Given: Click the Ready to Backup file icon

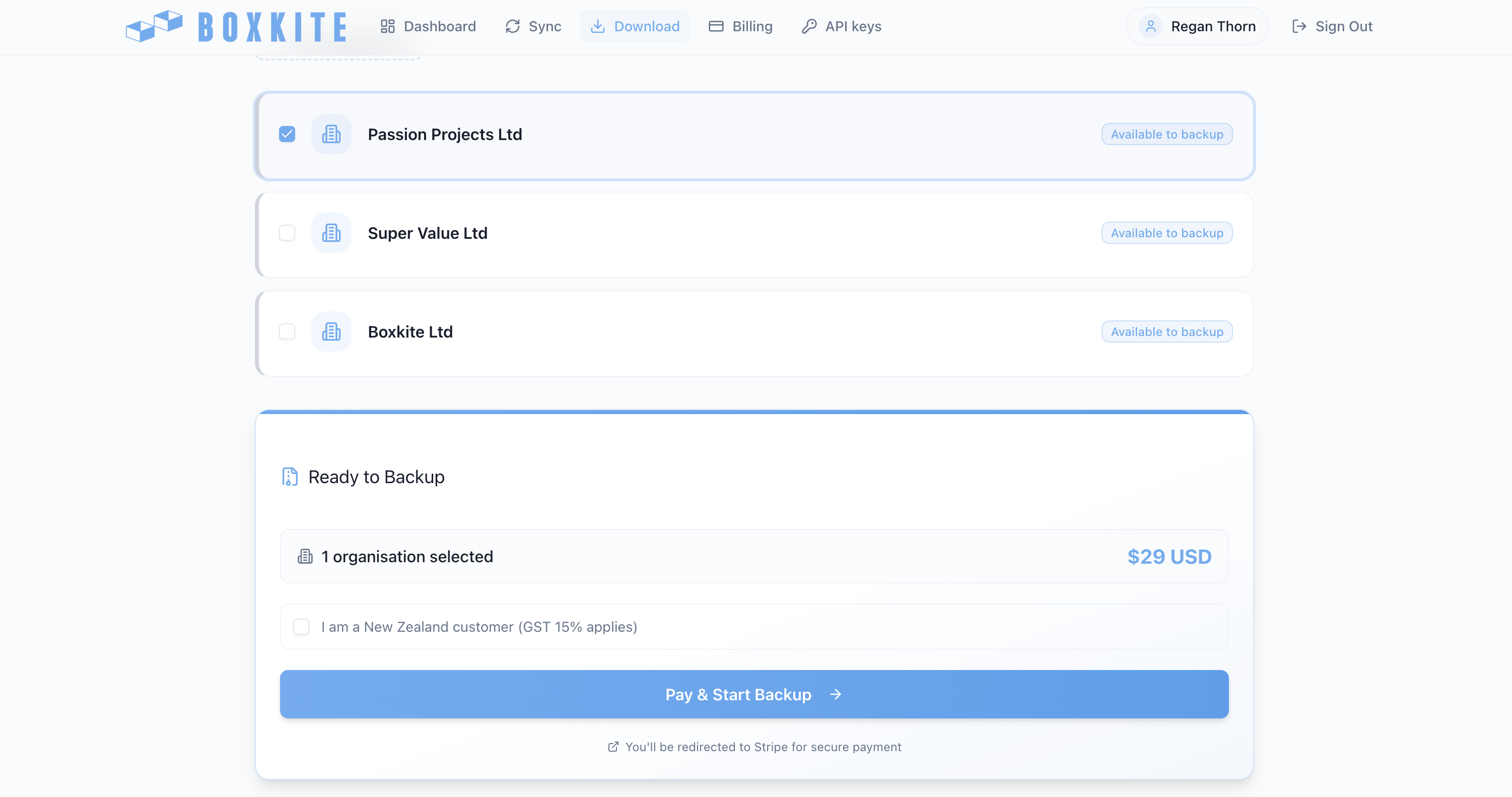Looking at the screenshot, I should coord(290,477).
